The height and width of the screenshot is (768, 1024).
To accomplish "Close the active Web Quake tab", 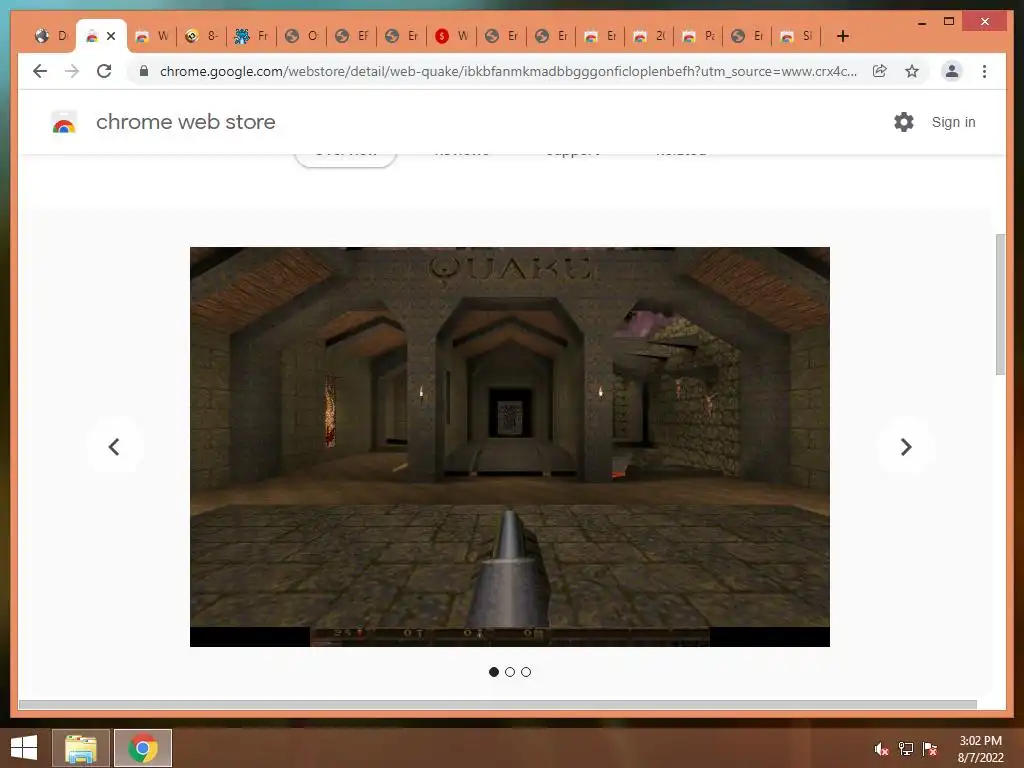I will [x=111, y=36].
